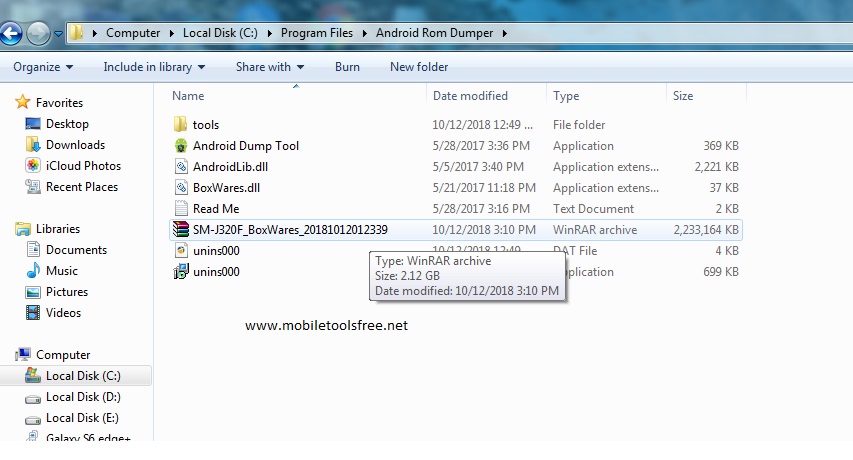Sort files by the Name column header
853x460 pixels.
tap(188, 96)
